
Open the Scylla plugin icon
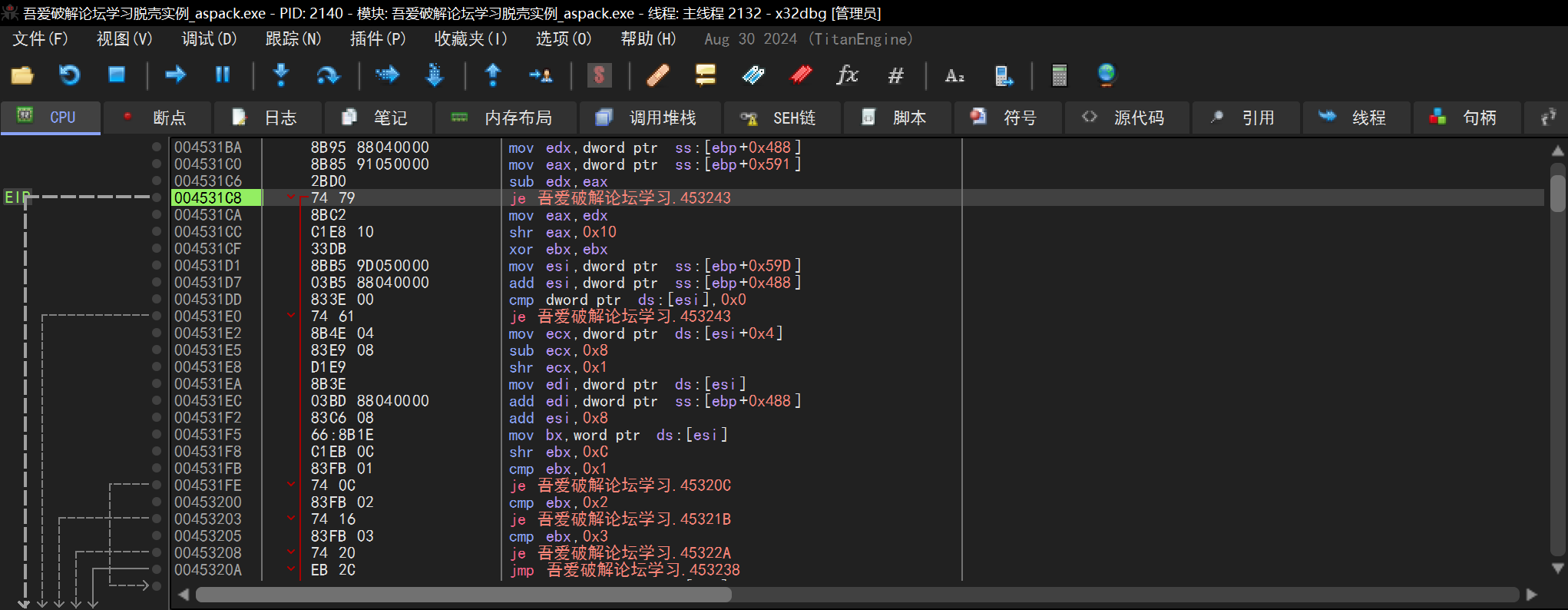coord(599,75)
